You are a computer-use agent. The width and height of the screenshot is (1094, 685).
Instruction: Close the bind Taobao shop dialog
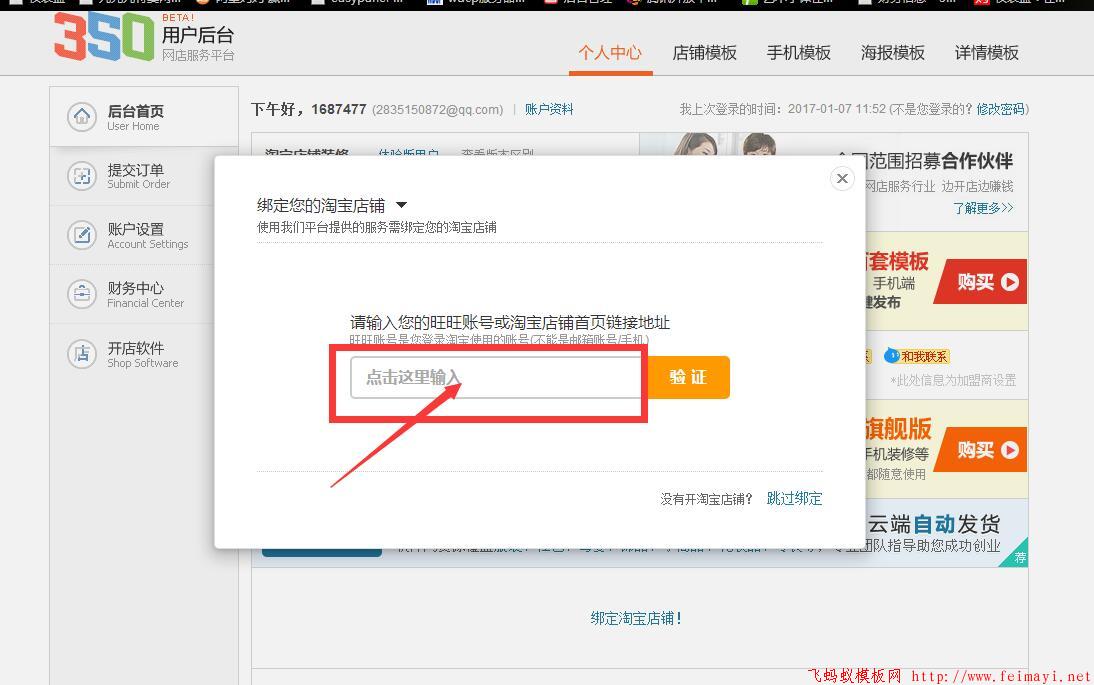coord(842,179)
